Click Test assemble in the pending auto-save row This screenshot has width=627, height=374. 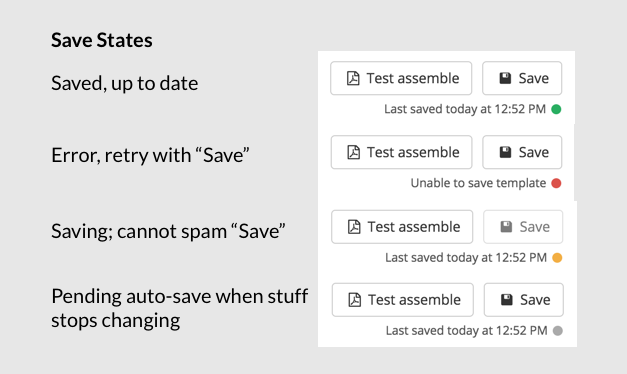point(403,300)
